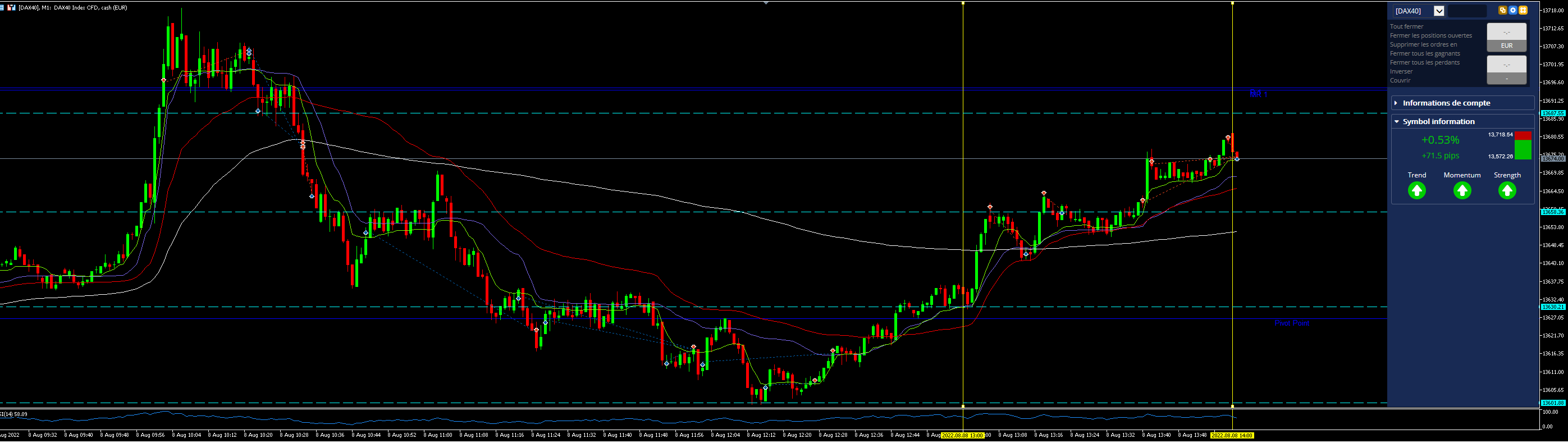Click the 8 Aug 10:04 time axis label
This screenshot has width=1568, height=443.
click(187, 435)
